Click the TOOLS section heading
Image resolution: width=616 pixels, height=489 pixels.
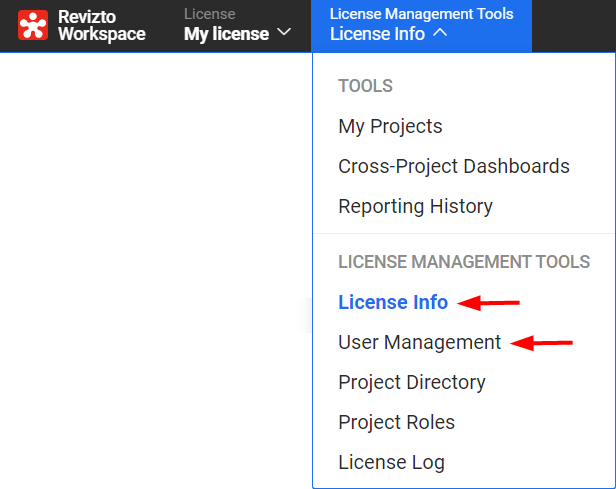pos(365,86)
